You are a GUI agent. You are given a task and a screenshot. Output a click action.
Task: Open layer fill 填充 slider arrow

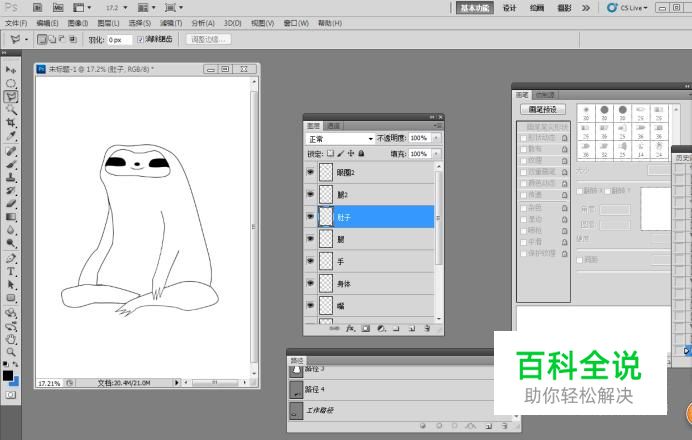point(436,154)
